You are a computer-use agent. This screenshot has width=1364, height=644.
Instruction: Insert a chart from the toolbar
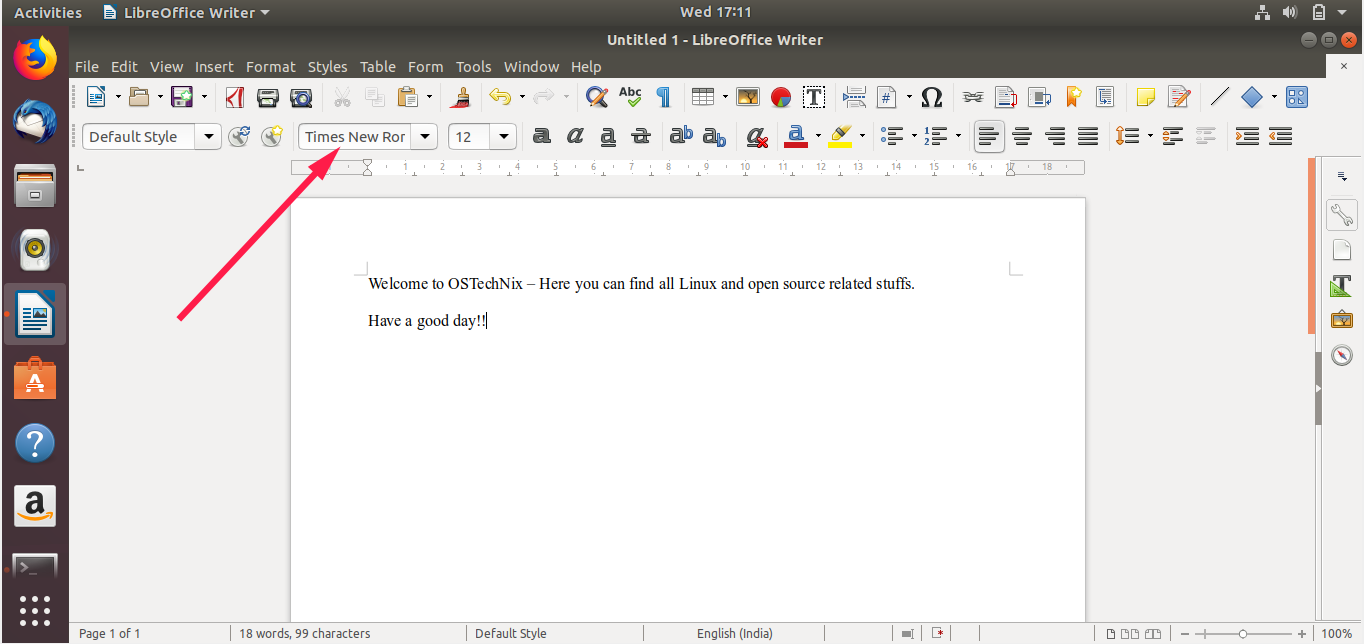(781, 97)
